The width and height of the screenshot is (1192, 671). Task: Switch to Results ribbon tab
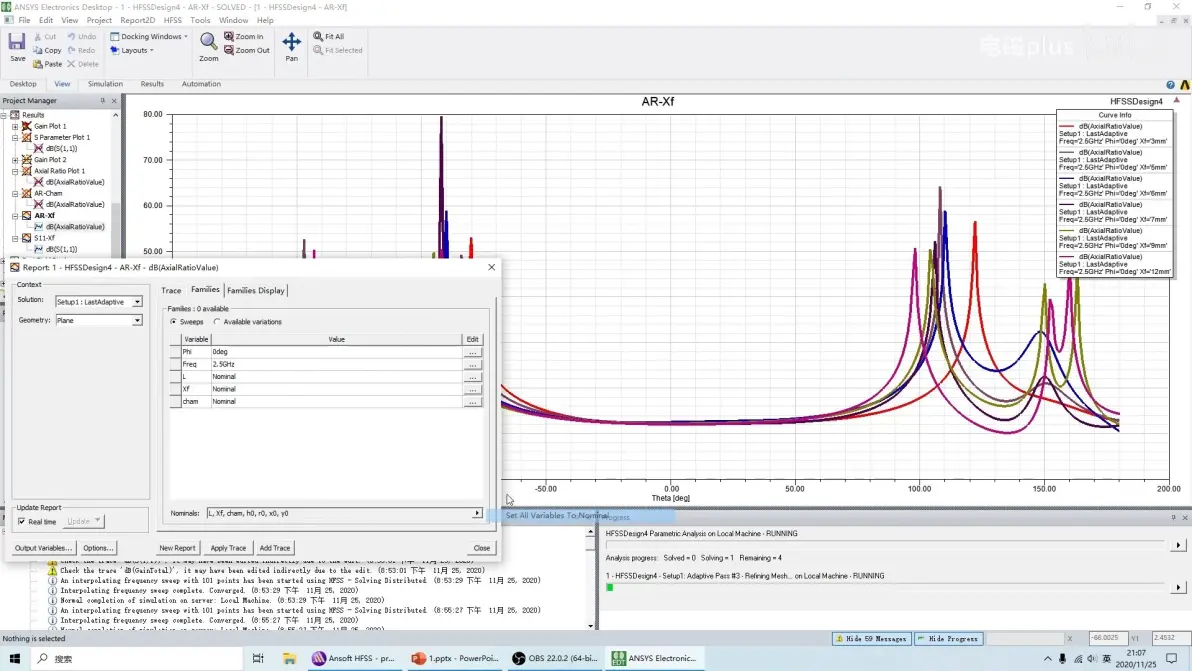click(x=152, y=84)
